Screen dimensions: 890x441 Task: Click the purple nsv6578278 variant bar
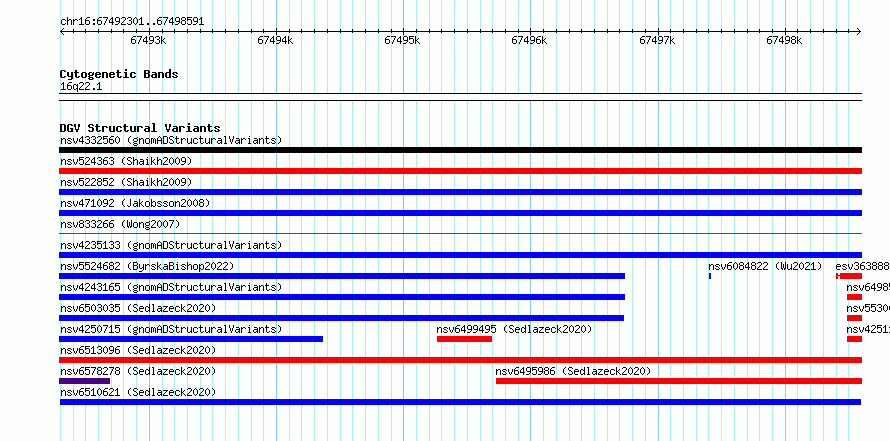[85, 381]
